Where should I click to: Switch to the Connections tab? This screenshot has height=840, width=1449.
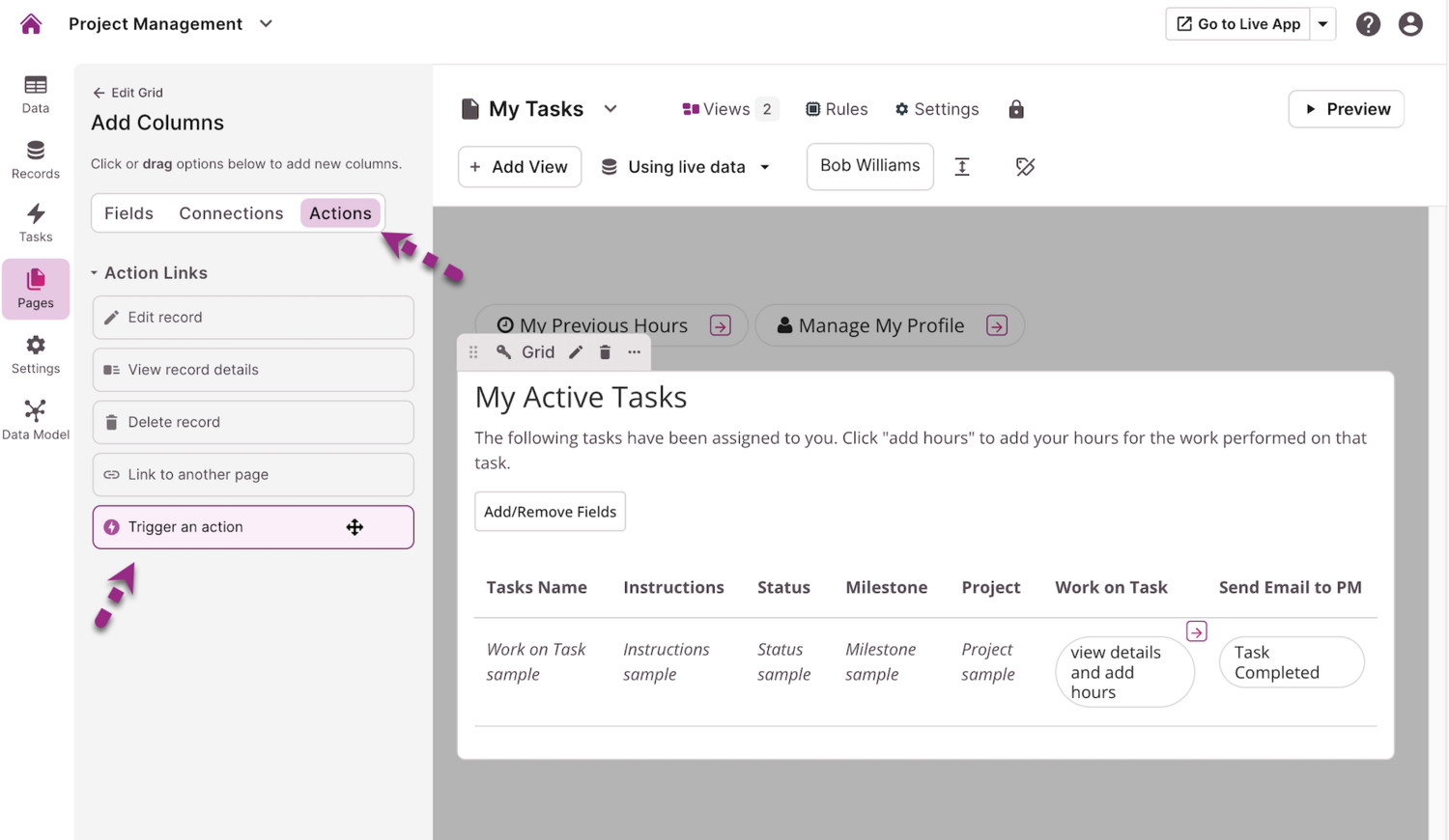click(x=231, y=213)
